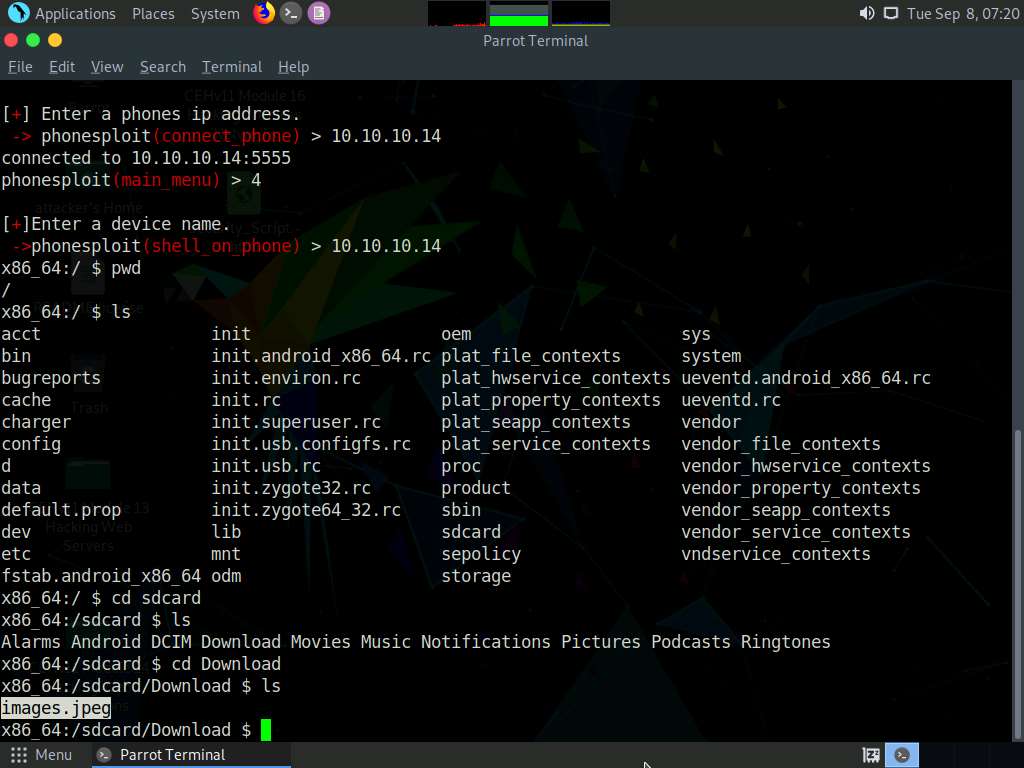Image resolution: width=1024 pixels, height=768 pixels.
Task: Open the Places menu
Action: (152, 13)
